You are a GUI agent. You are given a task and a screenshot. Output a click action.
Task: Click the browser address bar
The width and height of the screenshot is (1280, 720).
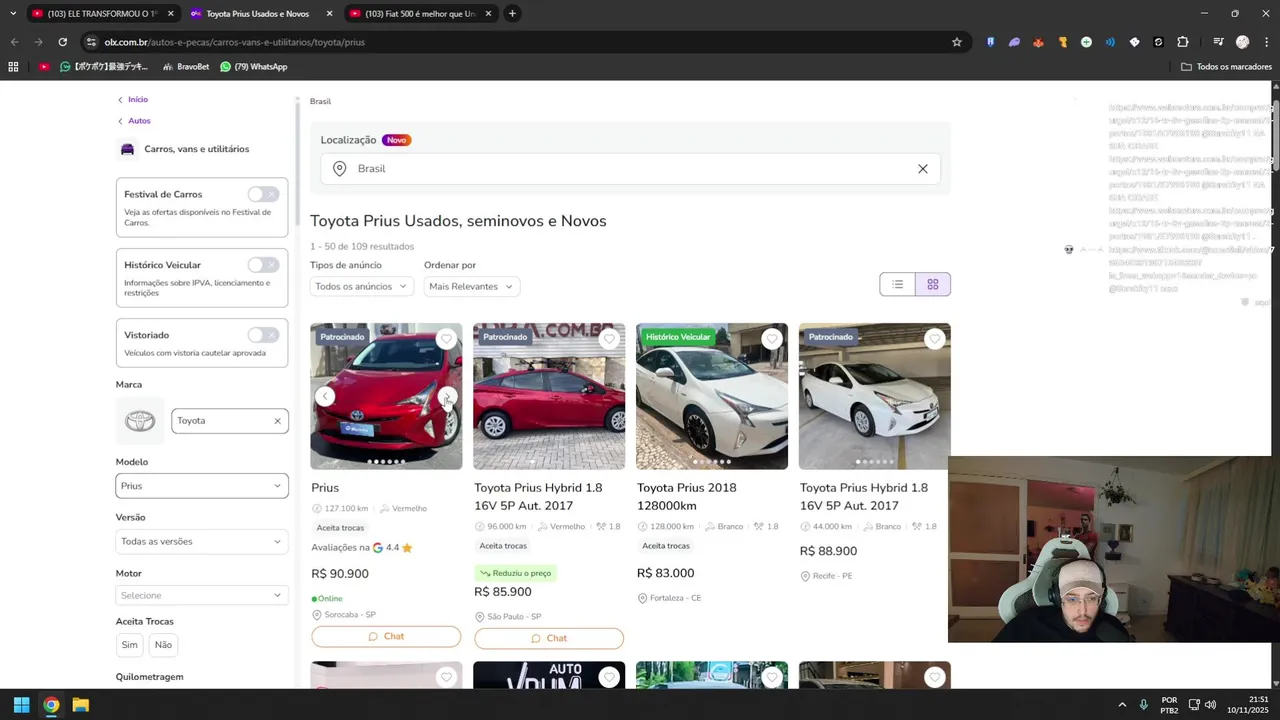520,42
